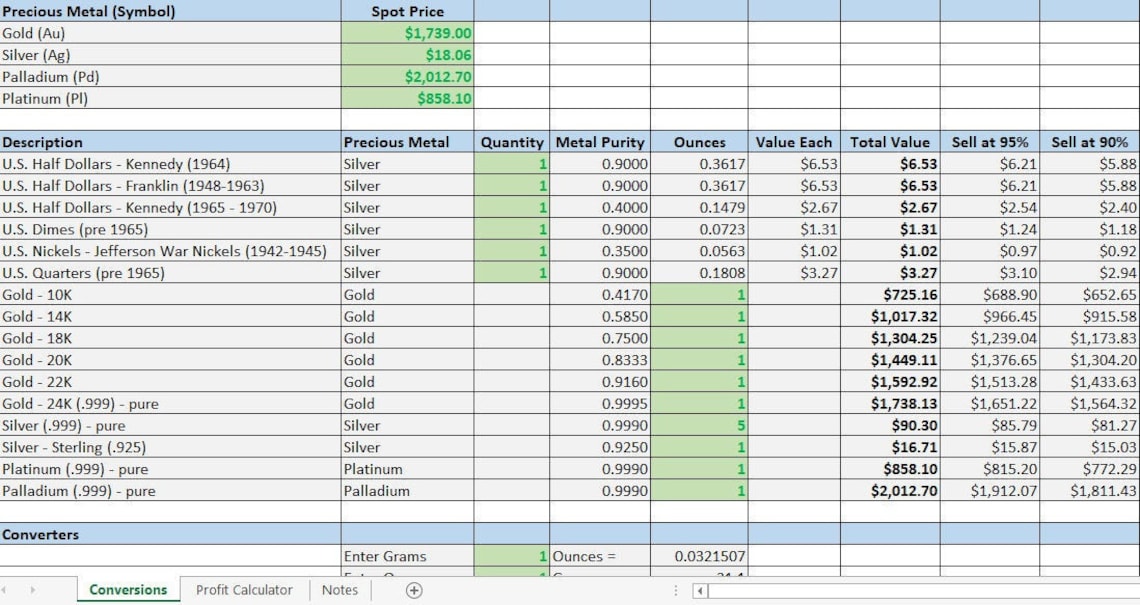Click the 'Sell at 90%' column header

[x=1089, y=142]
